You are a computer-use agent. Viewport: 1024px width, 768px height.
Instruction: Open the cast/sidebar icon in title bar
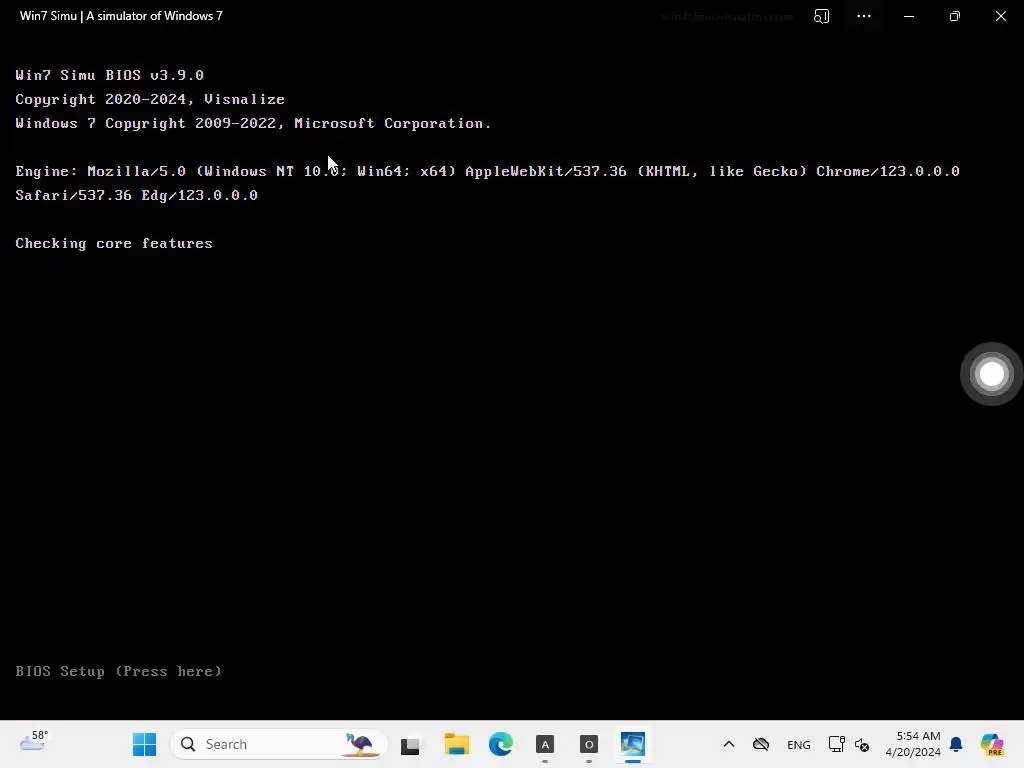pyautogui.click(x=822, y=16)
